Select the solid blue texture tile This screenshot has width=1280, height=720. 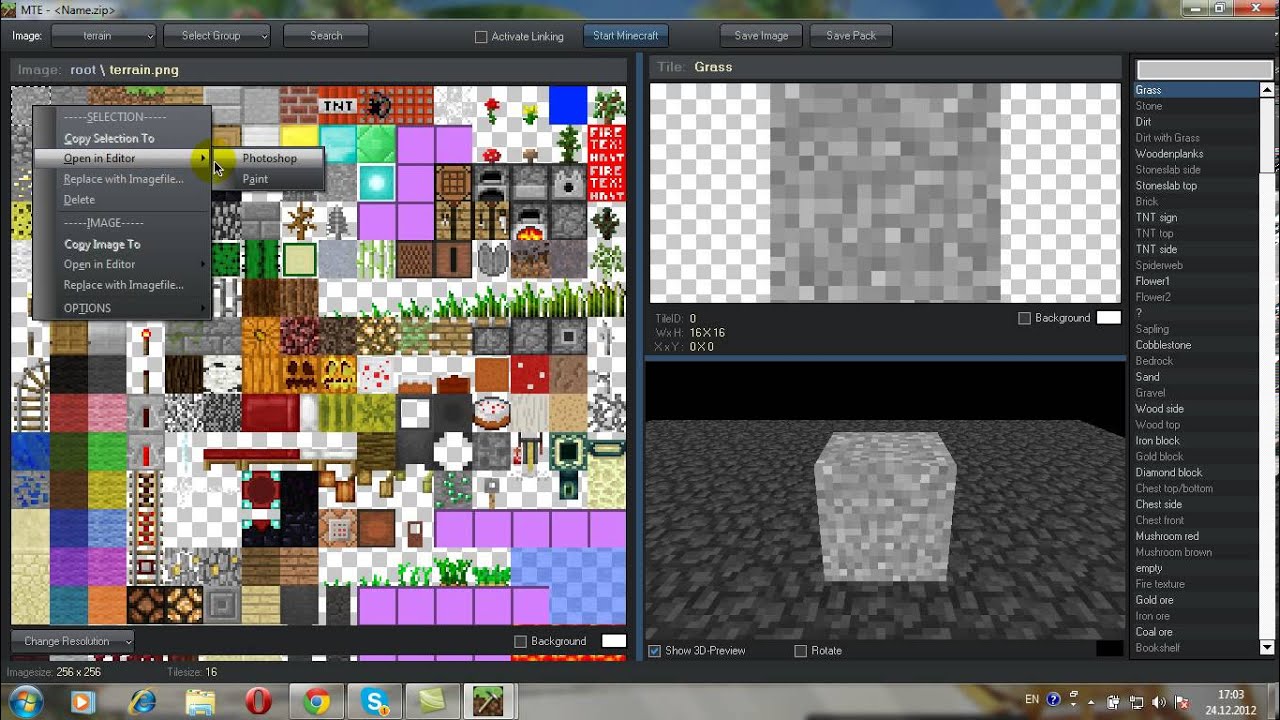tap(569, 106)
